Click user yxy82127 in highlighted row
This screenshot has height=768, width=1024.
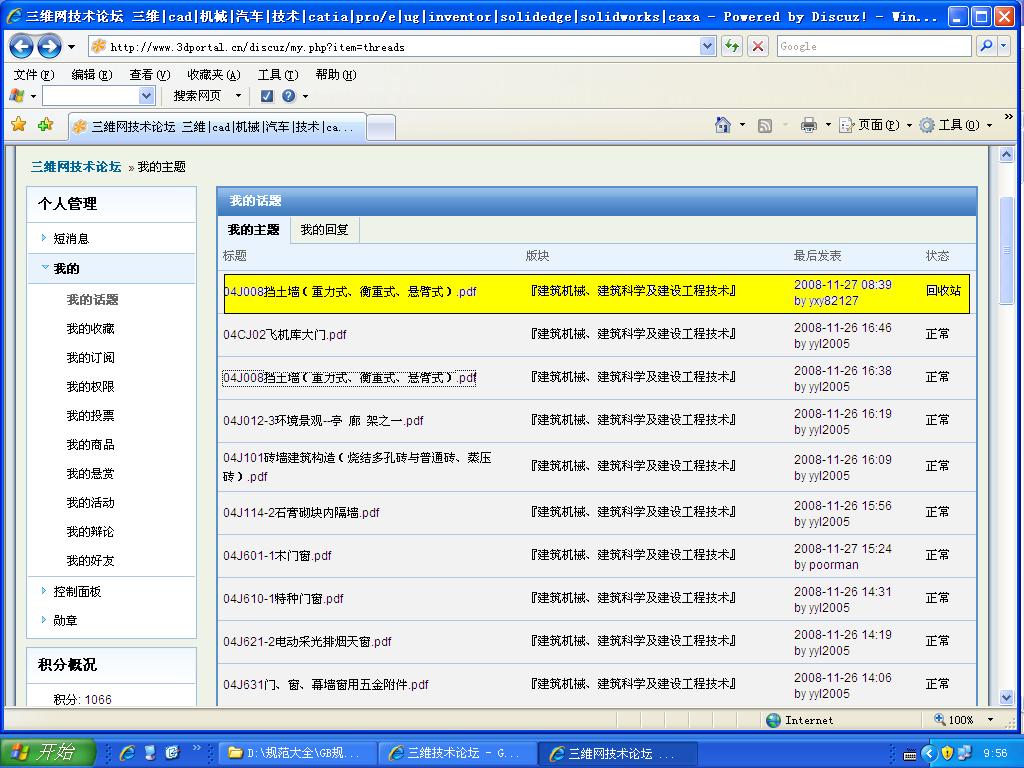tap(833, 300)
